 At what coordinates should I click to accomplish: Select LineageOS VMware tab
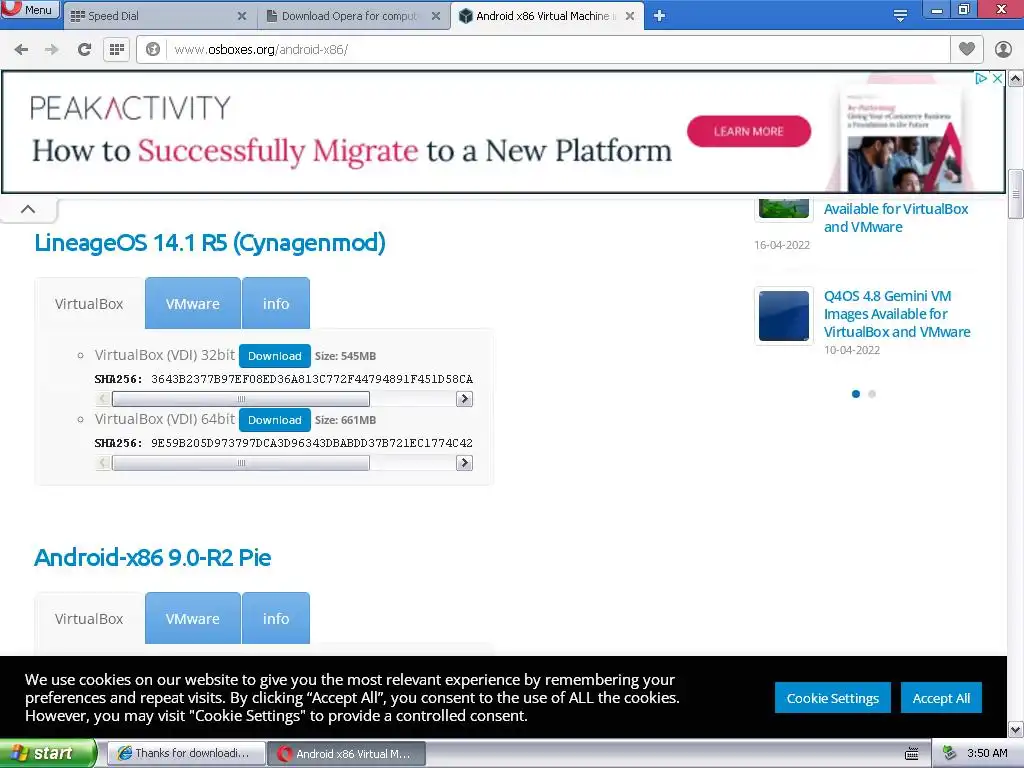click(193, 304)
